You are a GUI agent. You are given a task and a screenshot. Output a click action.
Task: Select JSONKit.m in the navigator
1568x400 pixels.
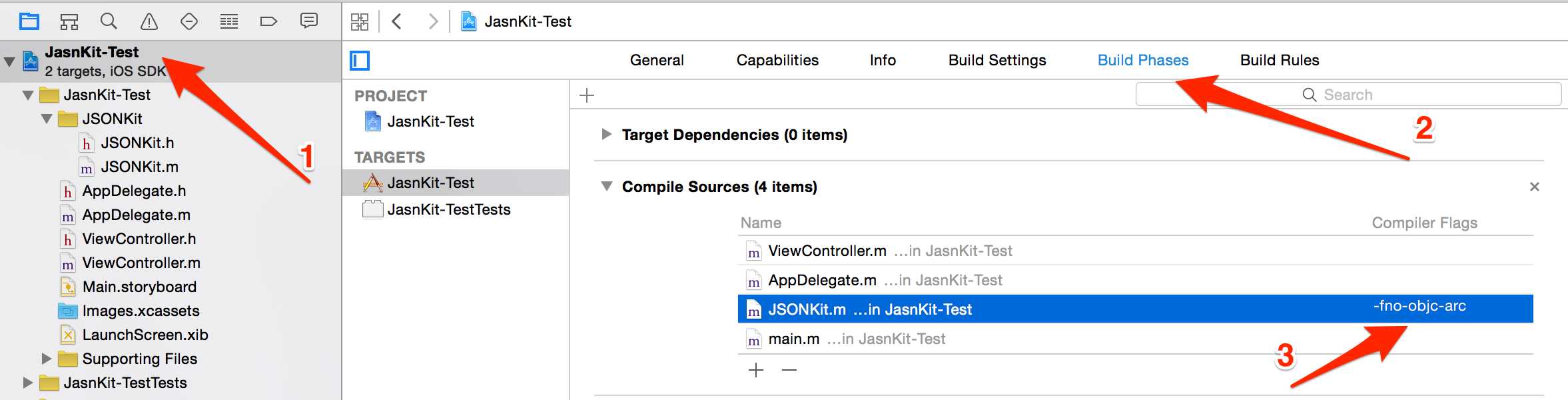pyautogui.click(x=139, y=167)
